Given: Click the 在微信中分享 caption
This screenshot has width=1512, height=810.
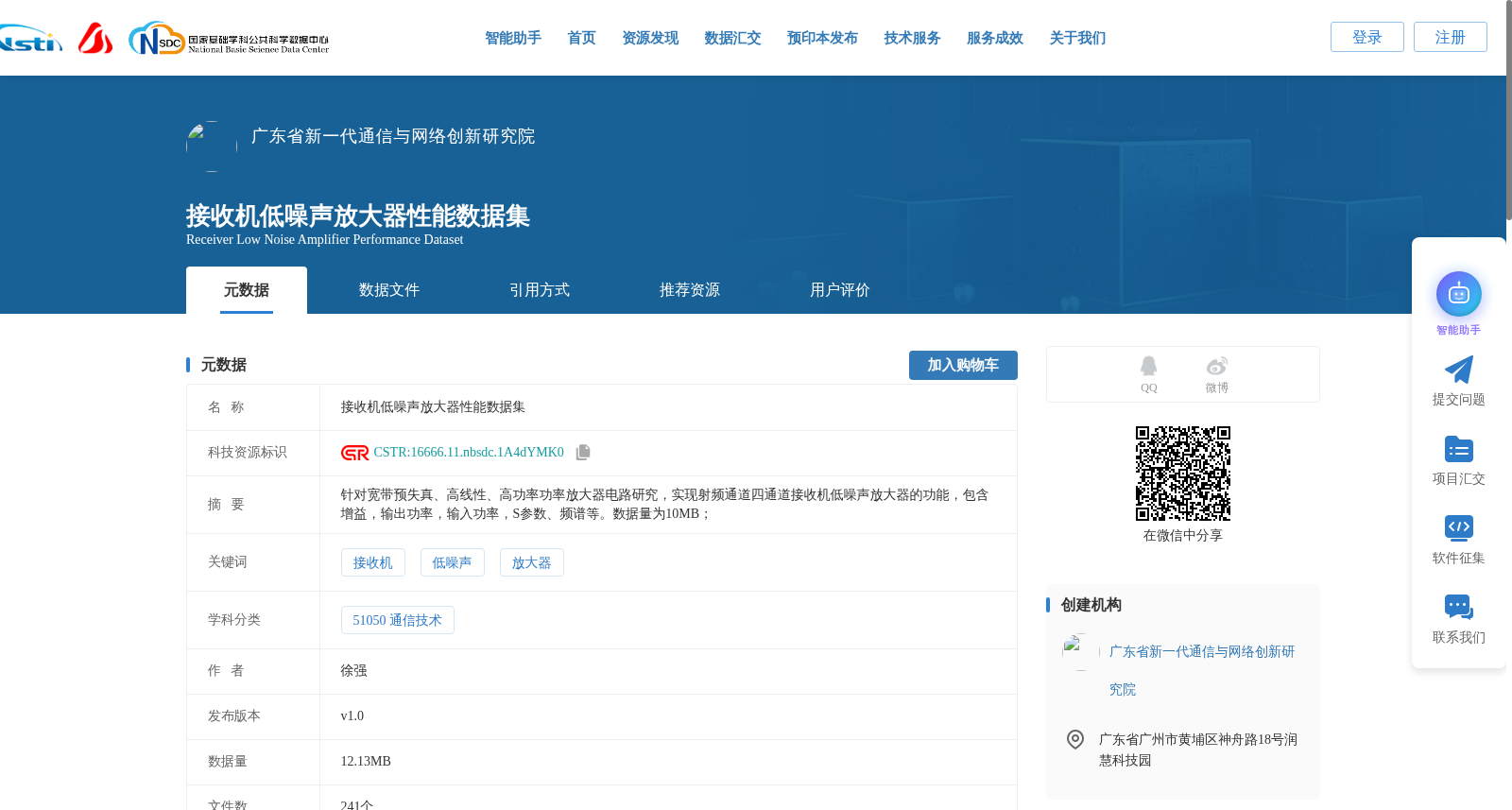Looking at the screenshot, I should click(x=1182, y=536).
